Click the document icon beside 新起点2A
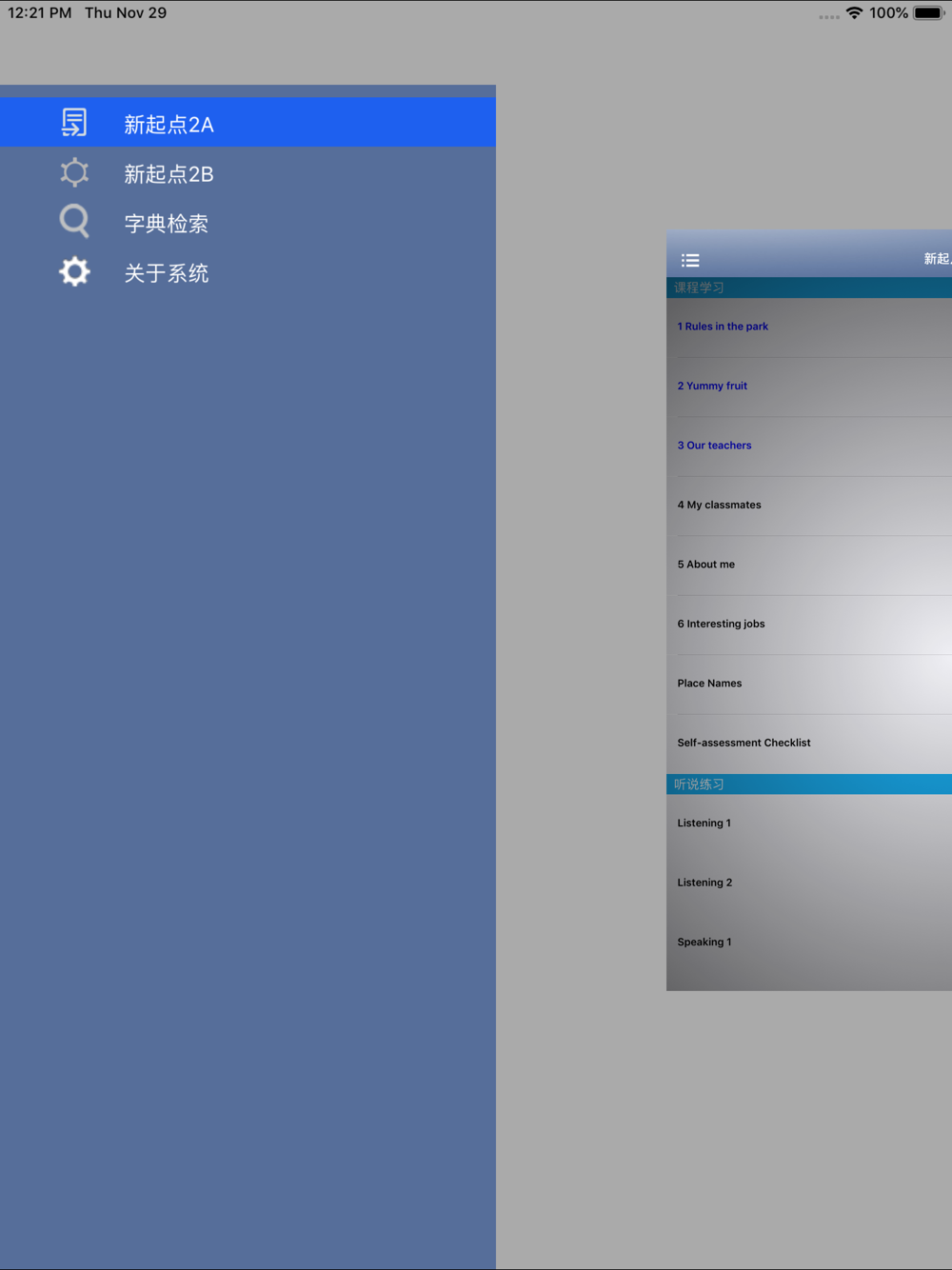The height and width of the screenshot is (1270, 952). pyautogui.click(x=74, y=123)
